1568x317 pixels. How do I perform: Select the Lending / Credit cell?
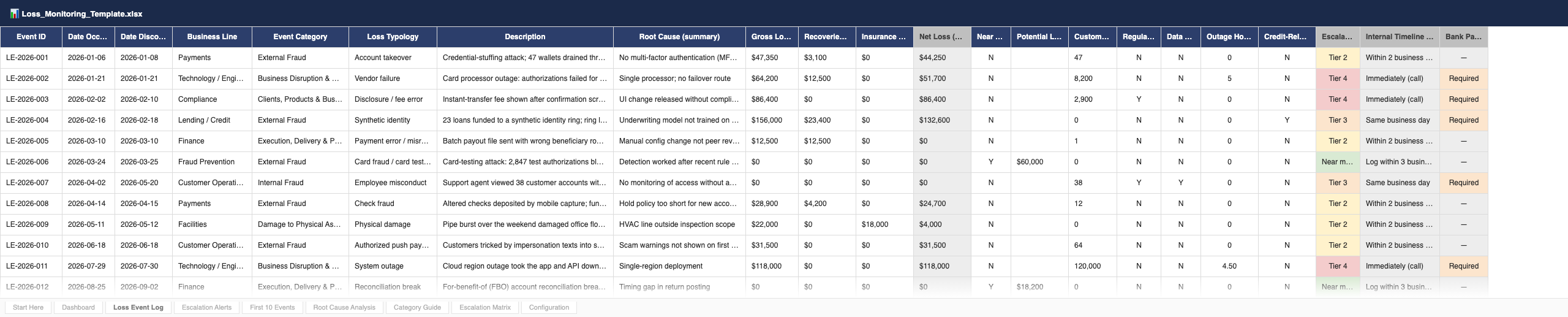pos(212,120)
